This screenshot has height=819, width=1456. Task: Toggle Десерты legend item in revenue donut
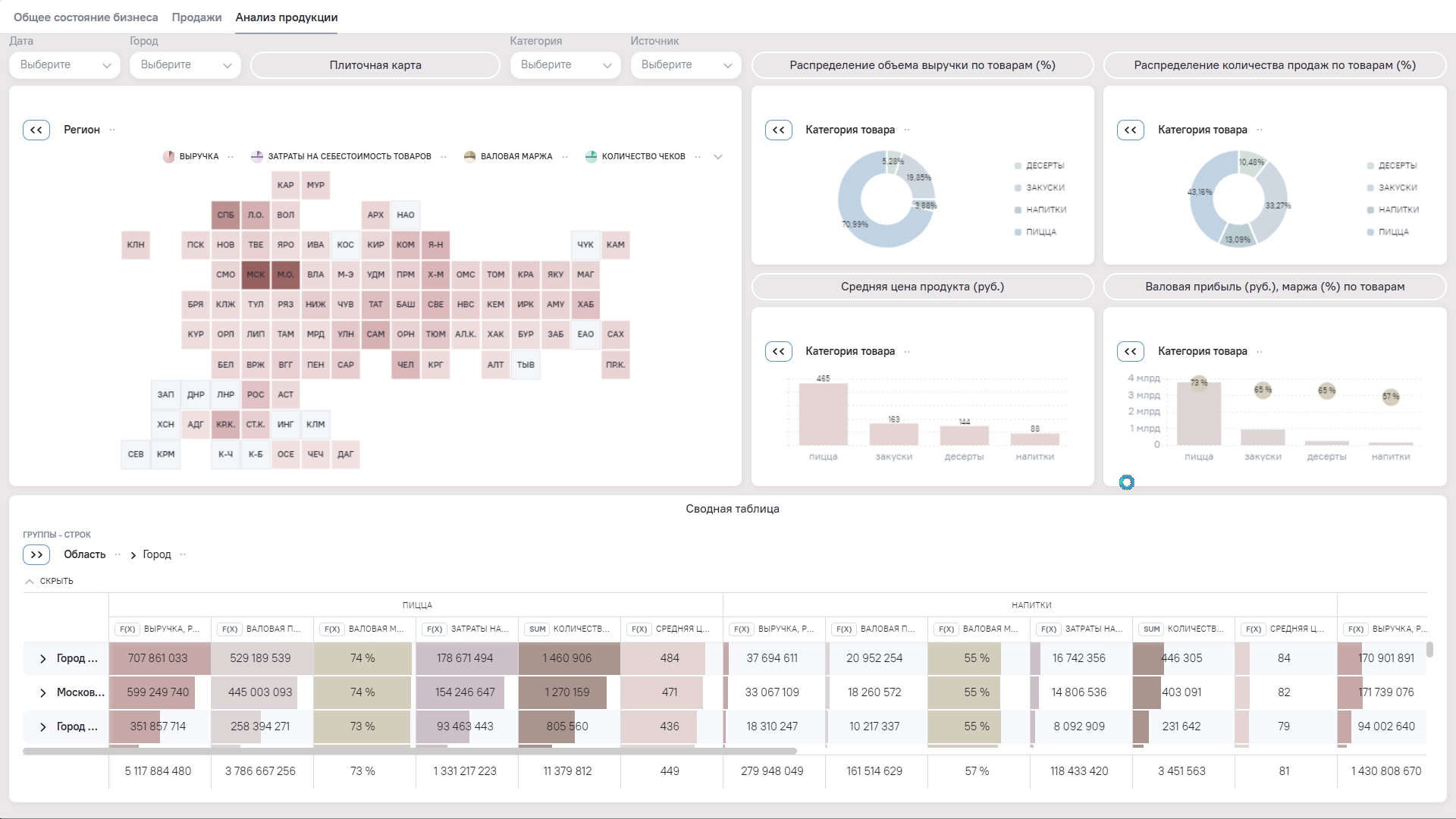click(x=1043, y=165)
